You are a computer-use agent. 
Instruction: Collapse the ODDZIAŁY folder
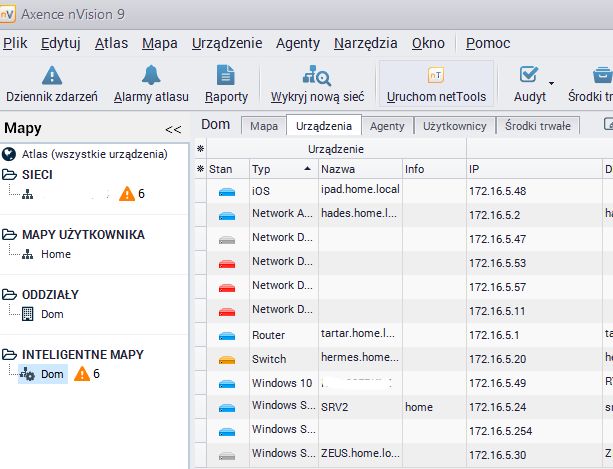(9, 294)
